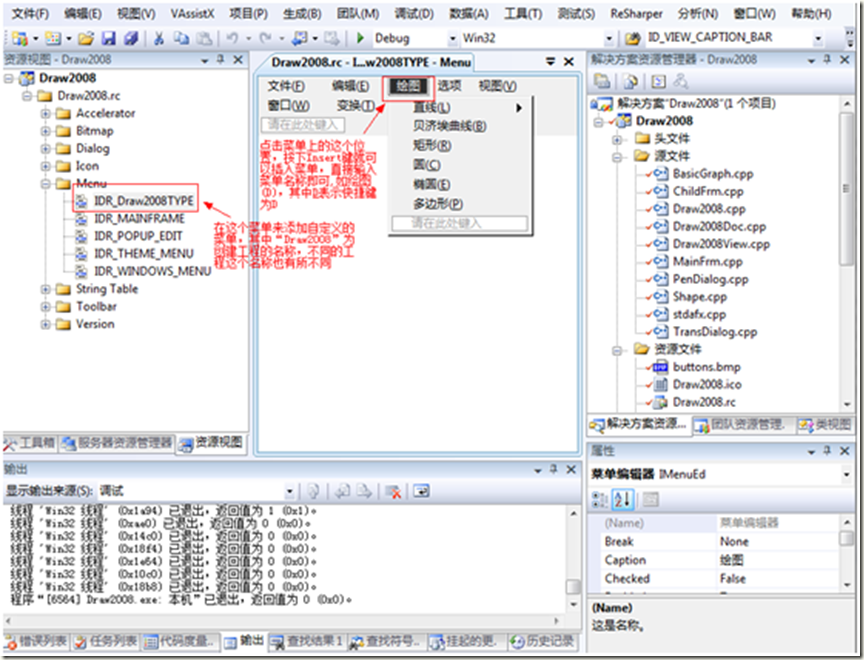Expand the String Table folder node
Viewport: 864px width, 660px height.
[x=45, y=289]
